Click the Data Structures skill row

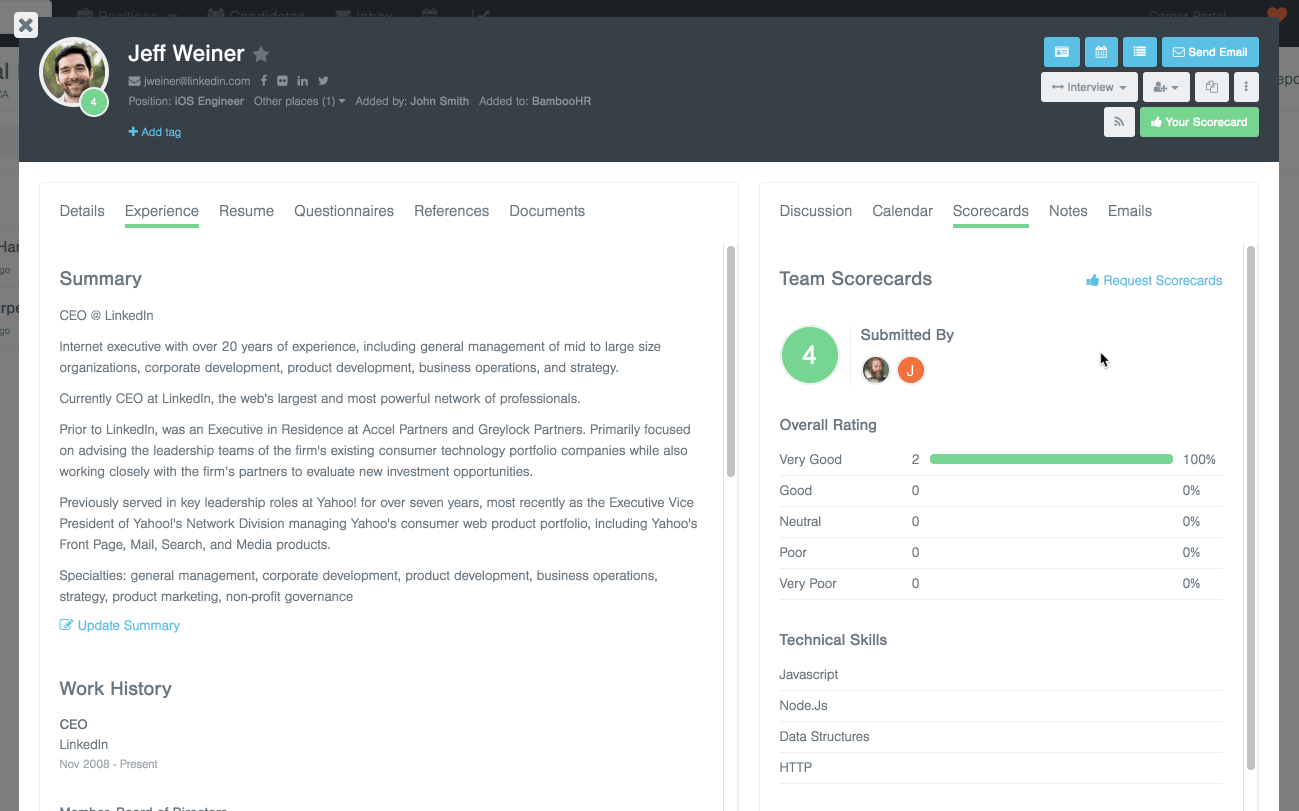pos(1001,737)
